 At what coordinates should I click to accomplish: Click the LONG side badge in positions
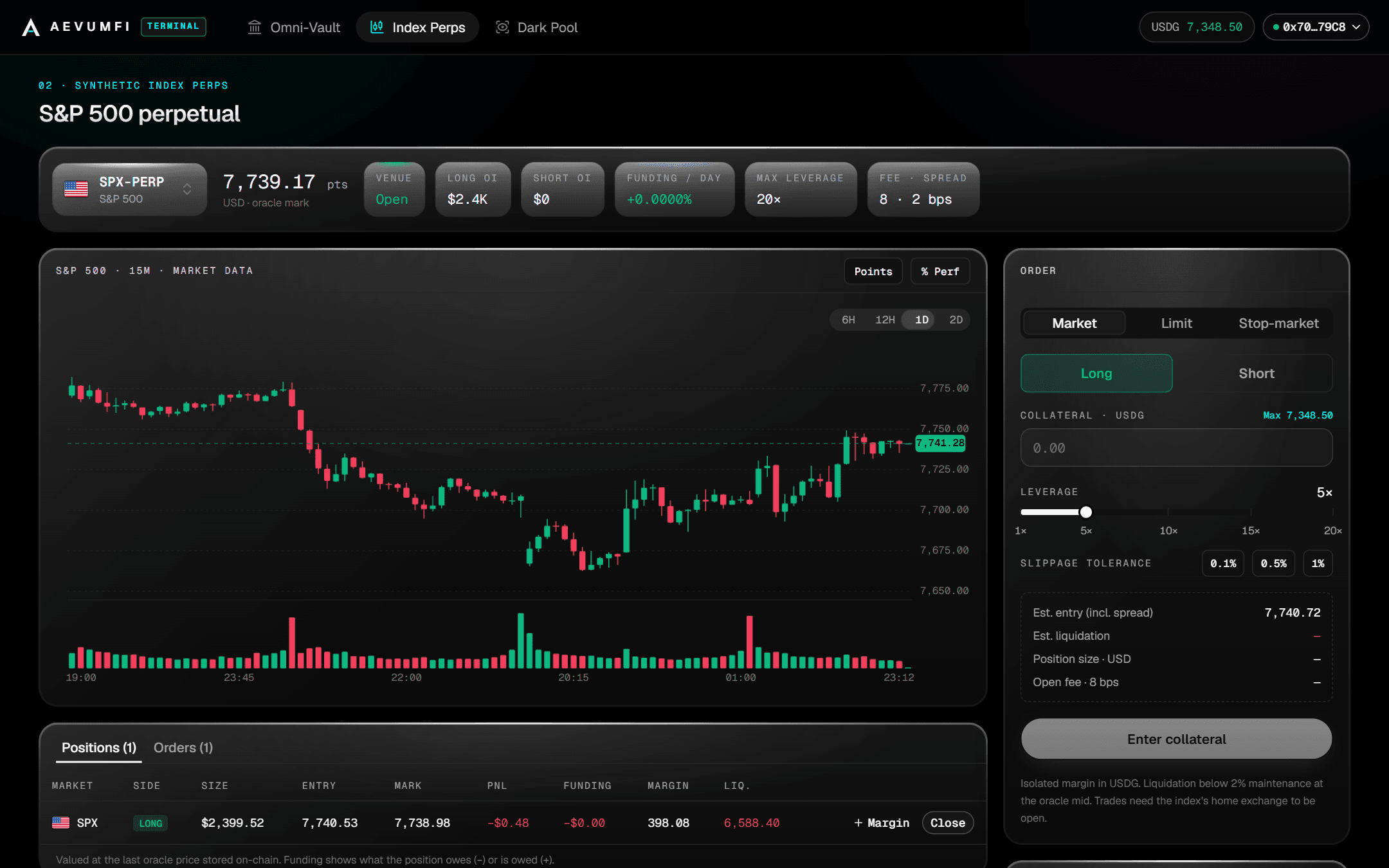tap(150, 823)
